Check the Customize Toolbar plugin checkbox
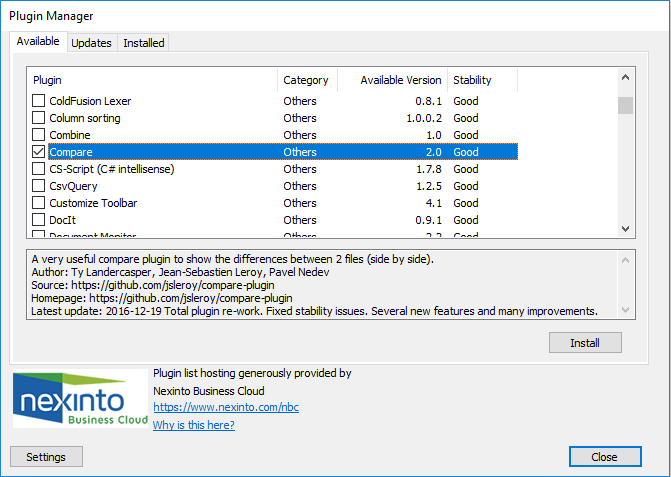Viewport: 671px width, 477px height. 39,203
